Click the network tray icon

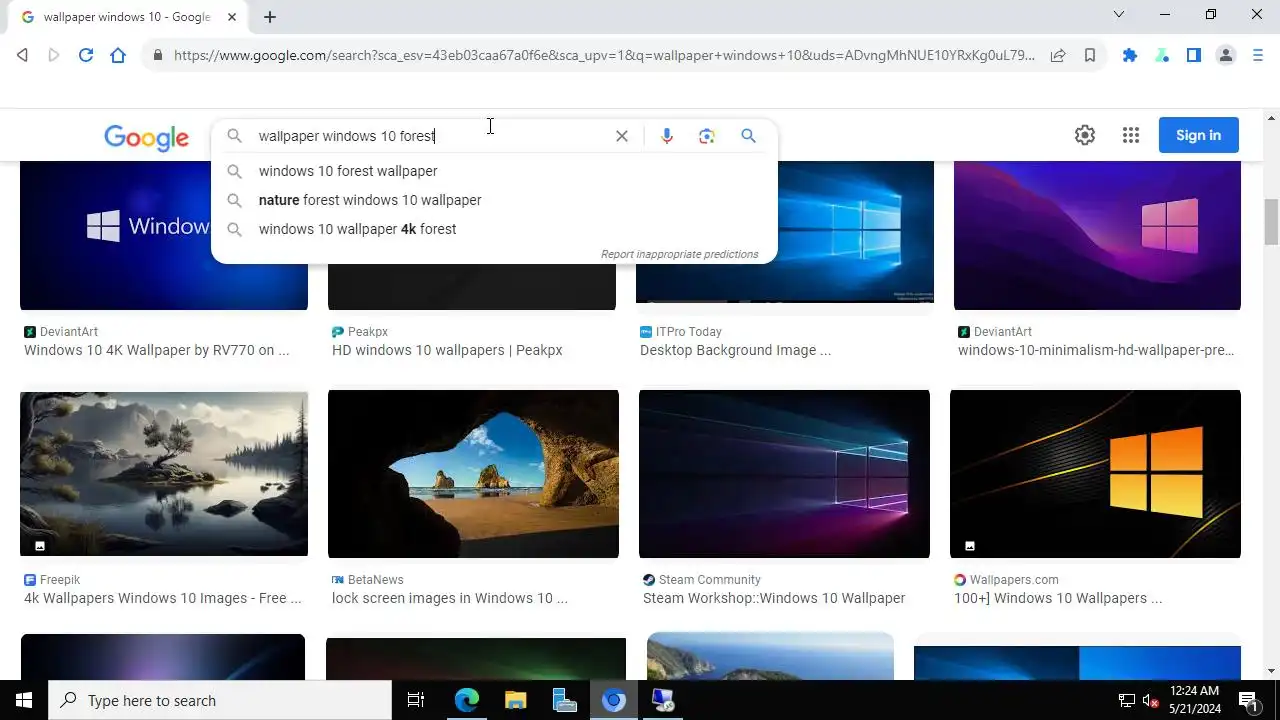1127,700
